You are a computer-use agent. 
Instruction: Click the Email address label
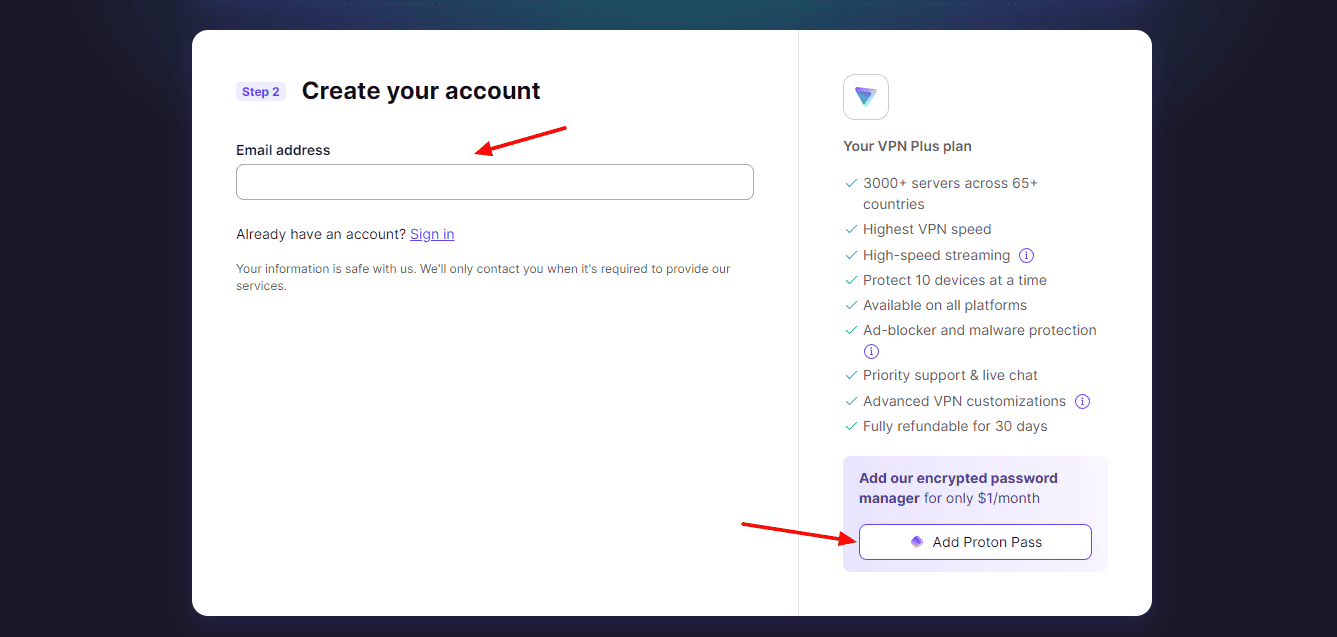[283, 150]
